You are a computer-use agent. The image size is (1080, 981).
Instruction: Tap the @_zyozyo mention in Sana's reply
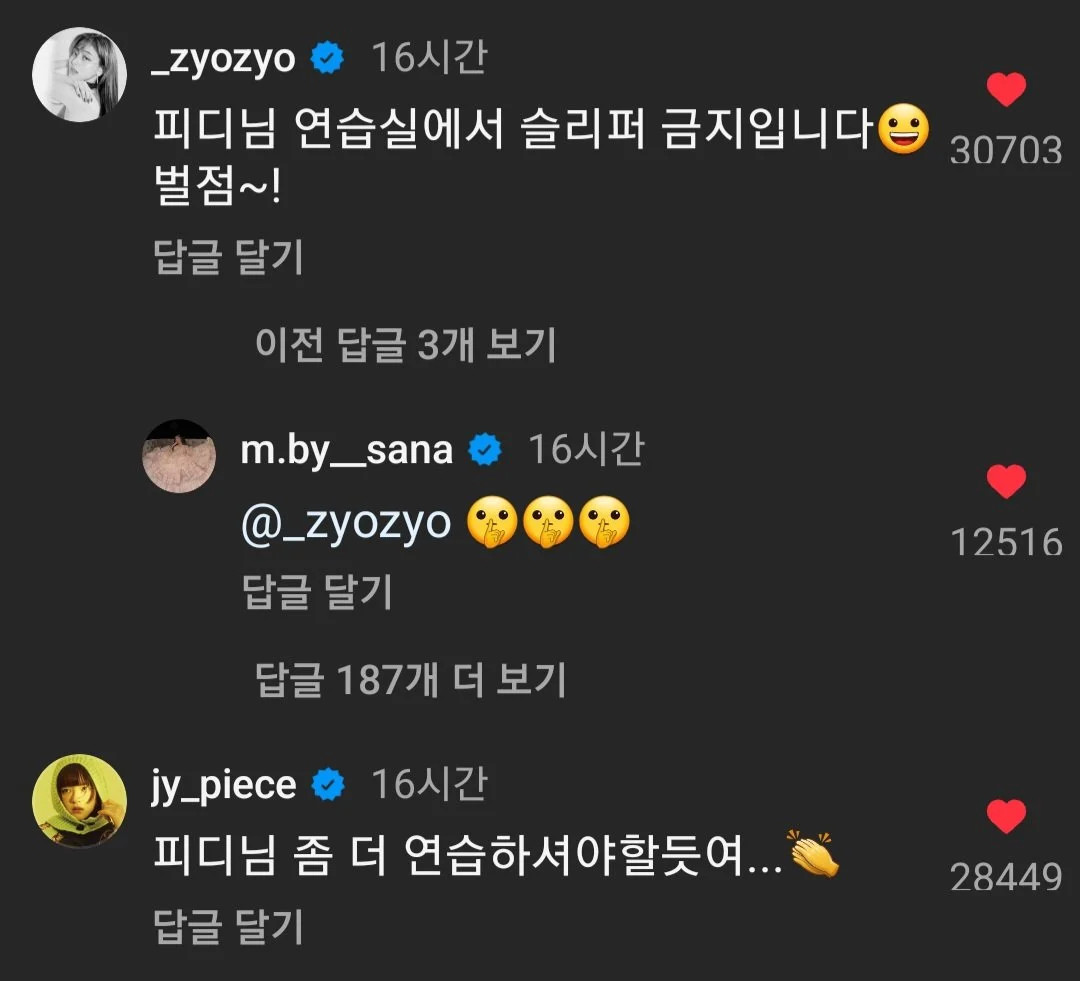click(x=346, y=523)
